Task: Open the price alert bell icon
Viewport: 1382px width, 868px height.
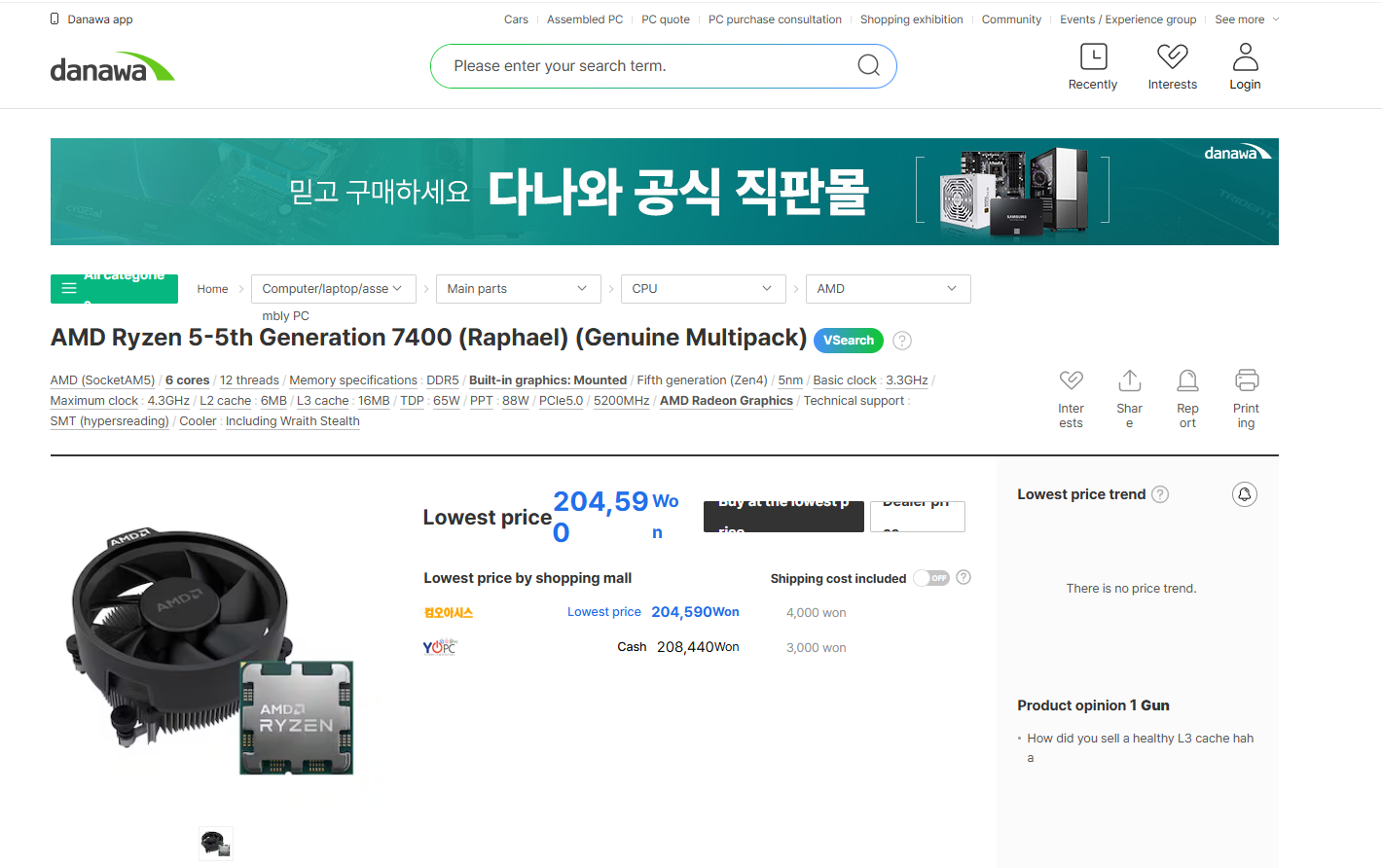Action: (1244, 494)
